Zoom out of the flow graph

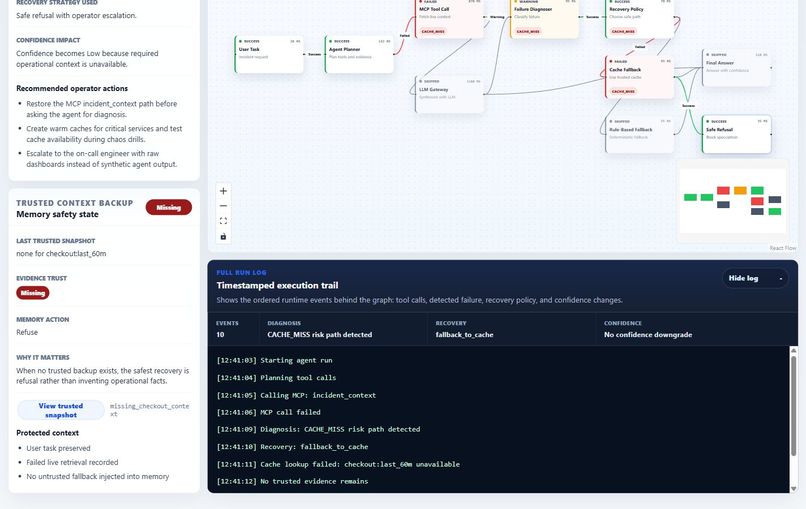click(x=223, y=206)
